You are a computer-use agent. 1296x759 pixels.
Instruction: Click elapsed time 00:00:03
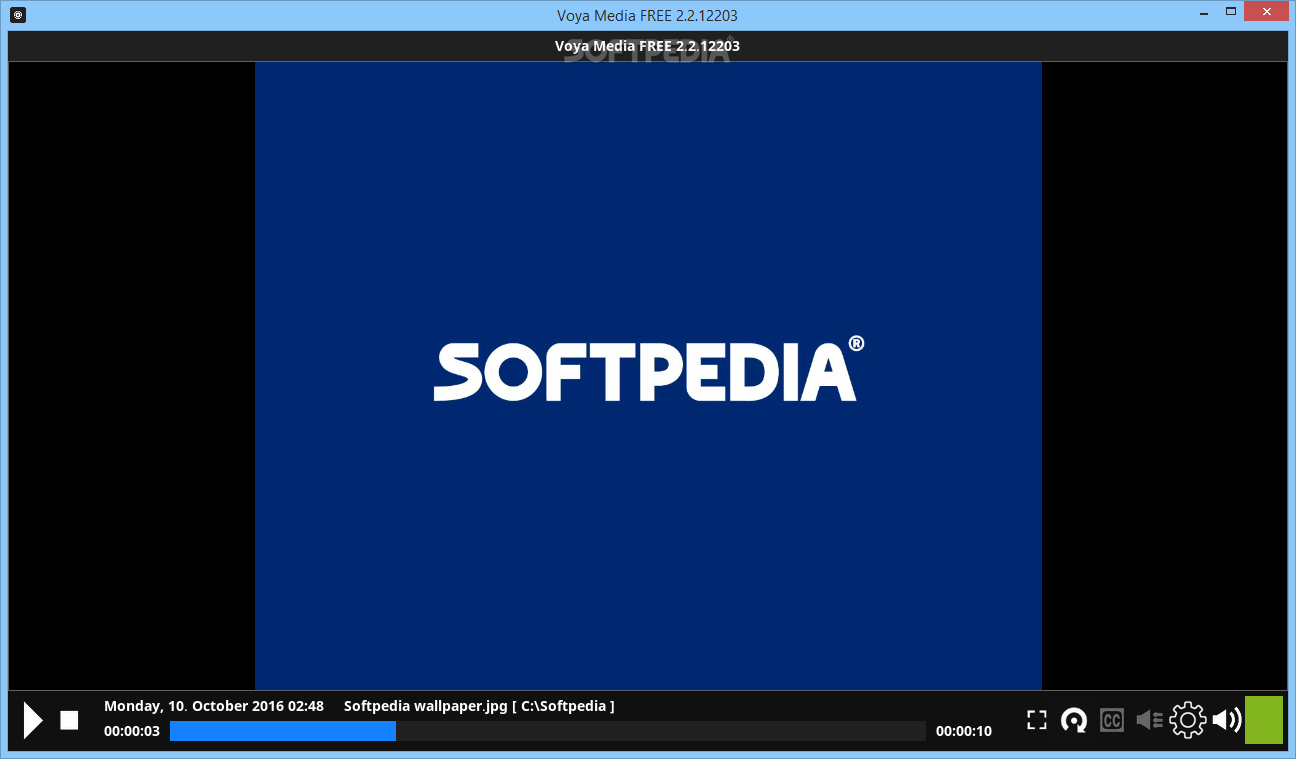[x=132, y=731]
